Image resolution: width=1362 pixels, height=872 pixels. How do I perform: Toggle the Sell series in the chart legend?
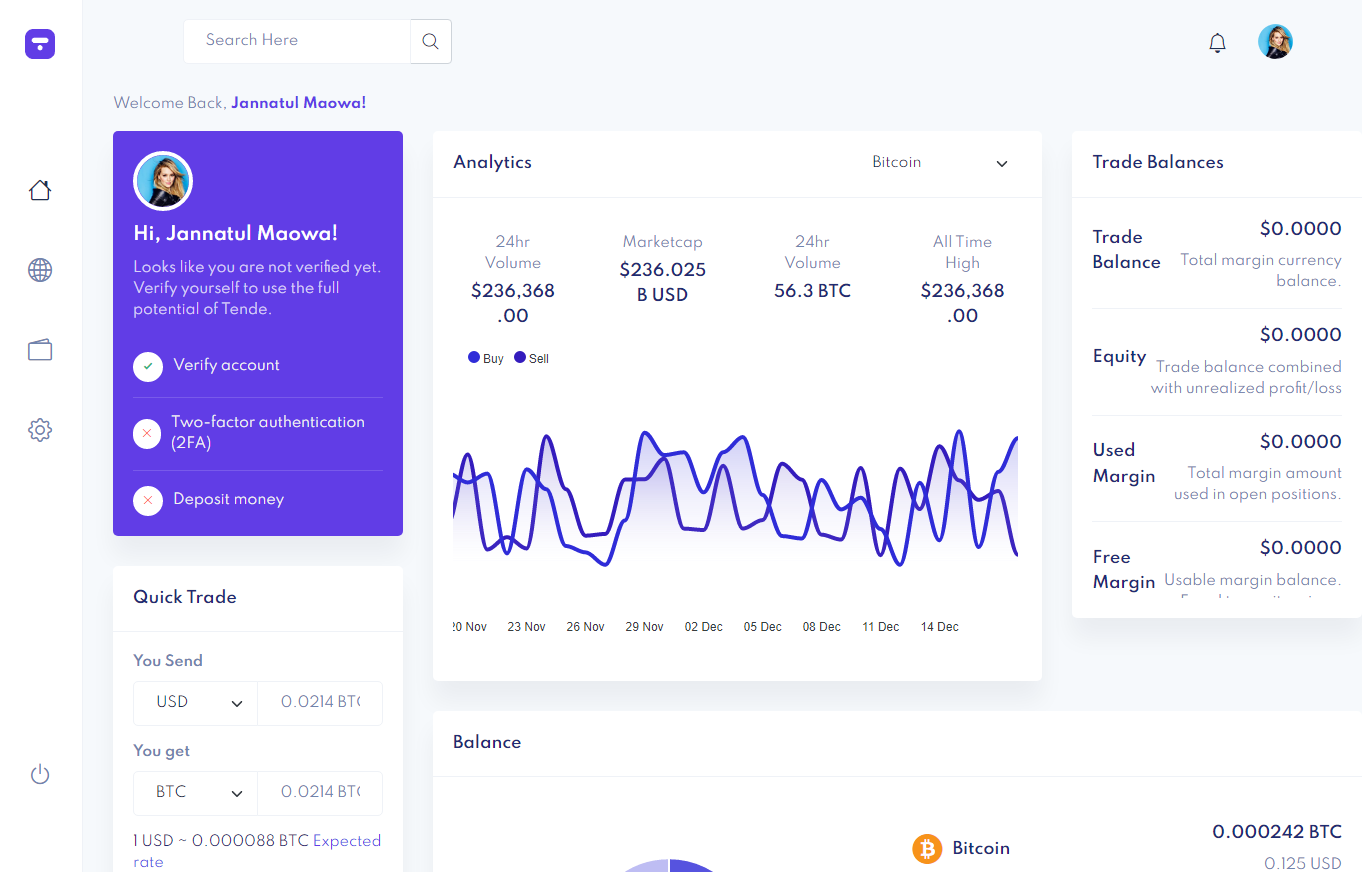point(531,357)
